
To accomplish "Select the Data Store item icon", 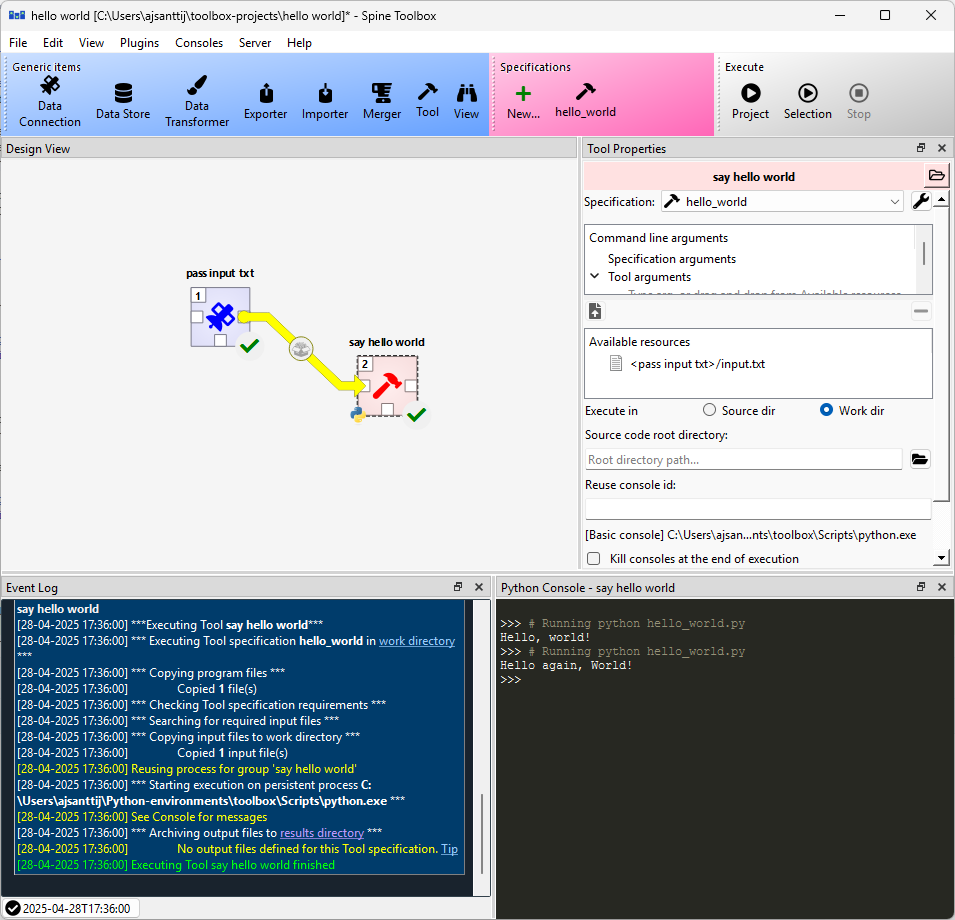I will tap(123, 93).
